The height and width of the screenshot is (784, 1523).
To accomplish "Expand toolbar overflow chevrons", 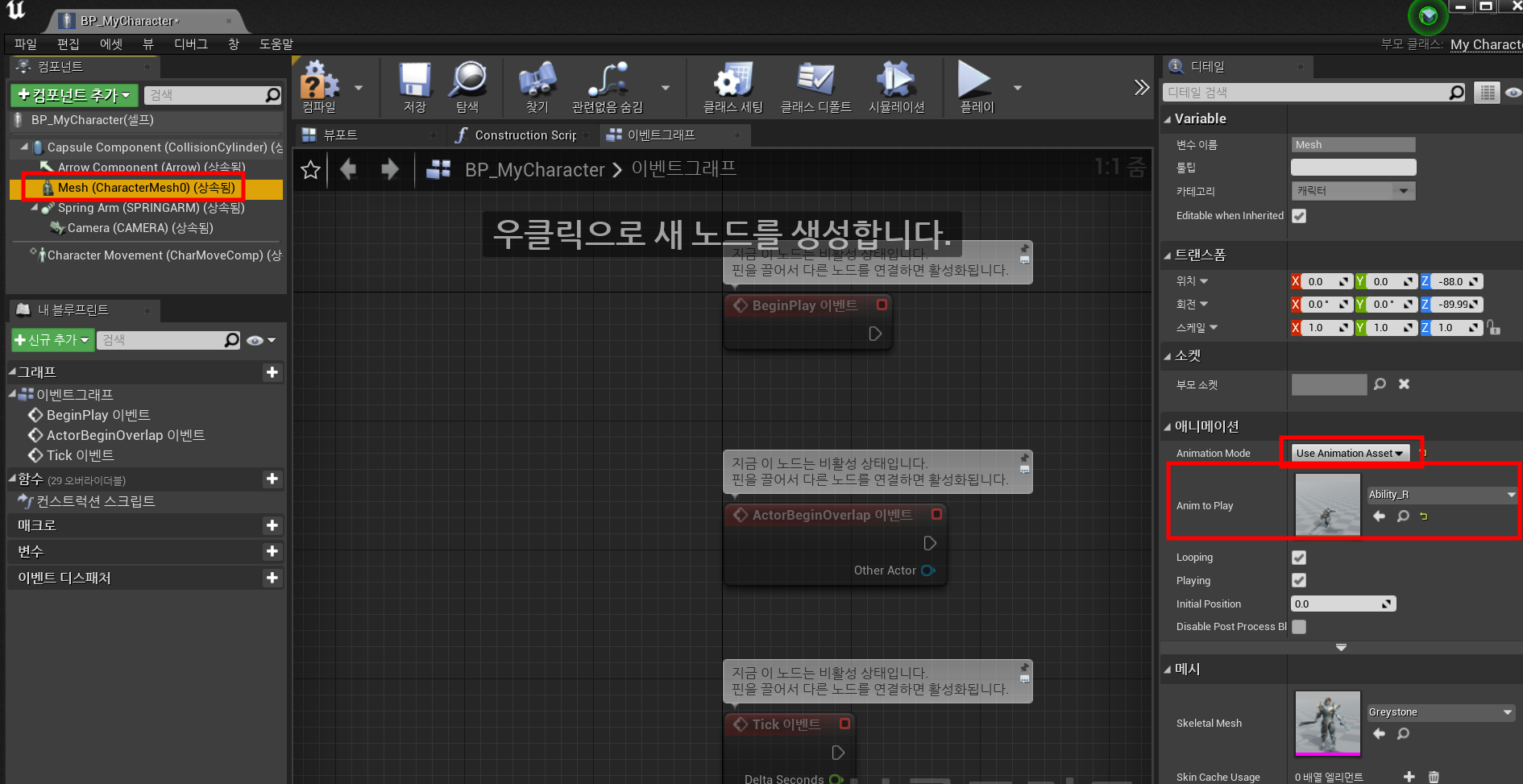I will pos(1141,87).
